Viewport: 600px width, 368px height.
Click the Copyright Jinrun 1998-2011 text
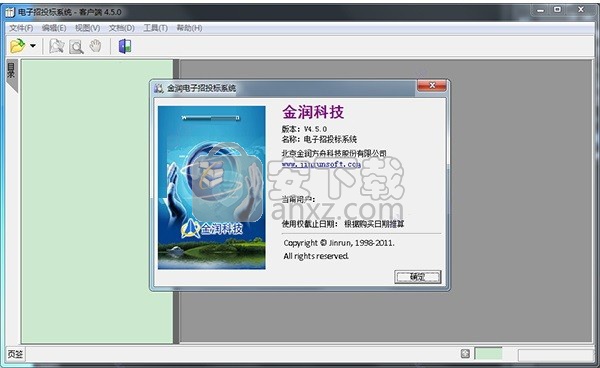click(339, 243)
